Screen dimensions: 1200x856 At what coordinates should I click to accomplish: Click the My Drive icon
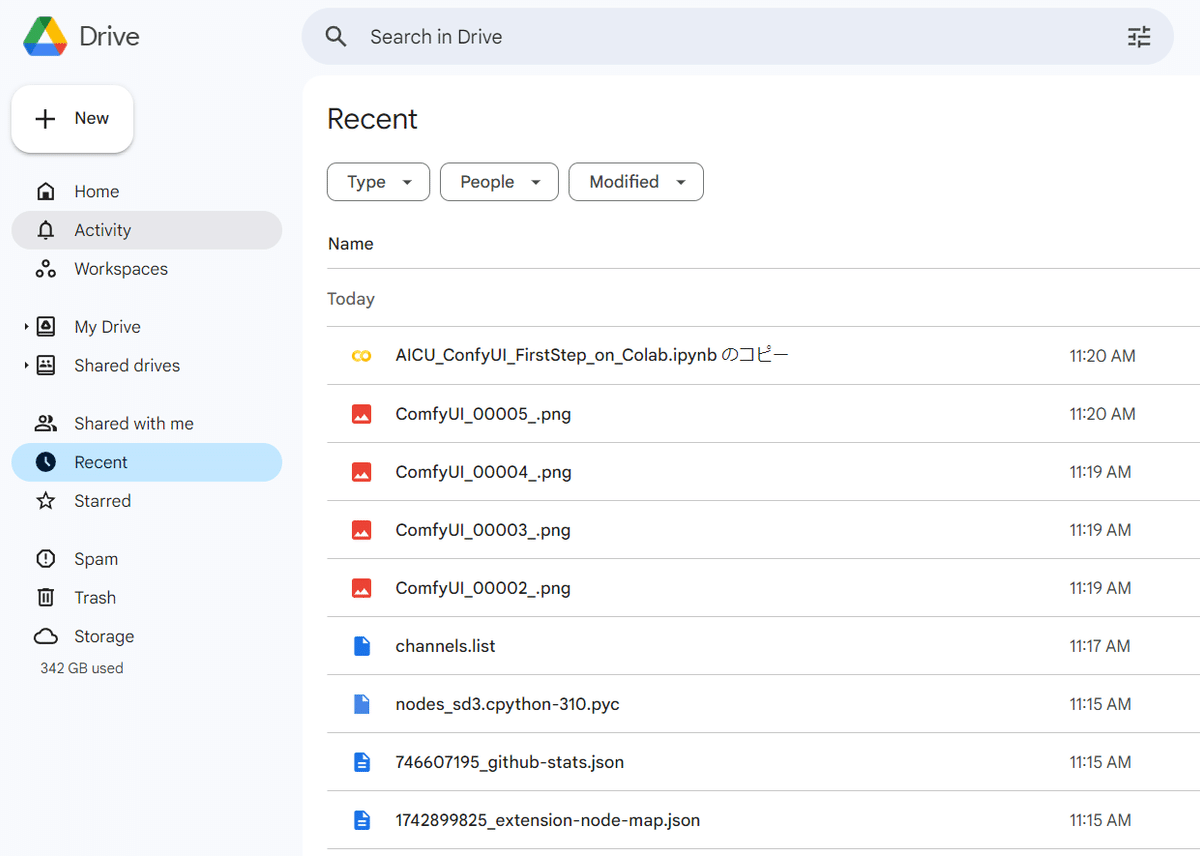click(x=46, y=327)
